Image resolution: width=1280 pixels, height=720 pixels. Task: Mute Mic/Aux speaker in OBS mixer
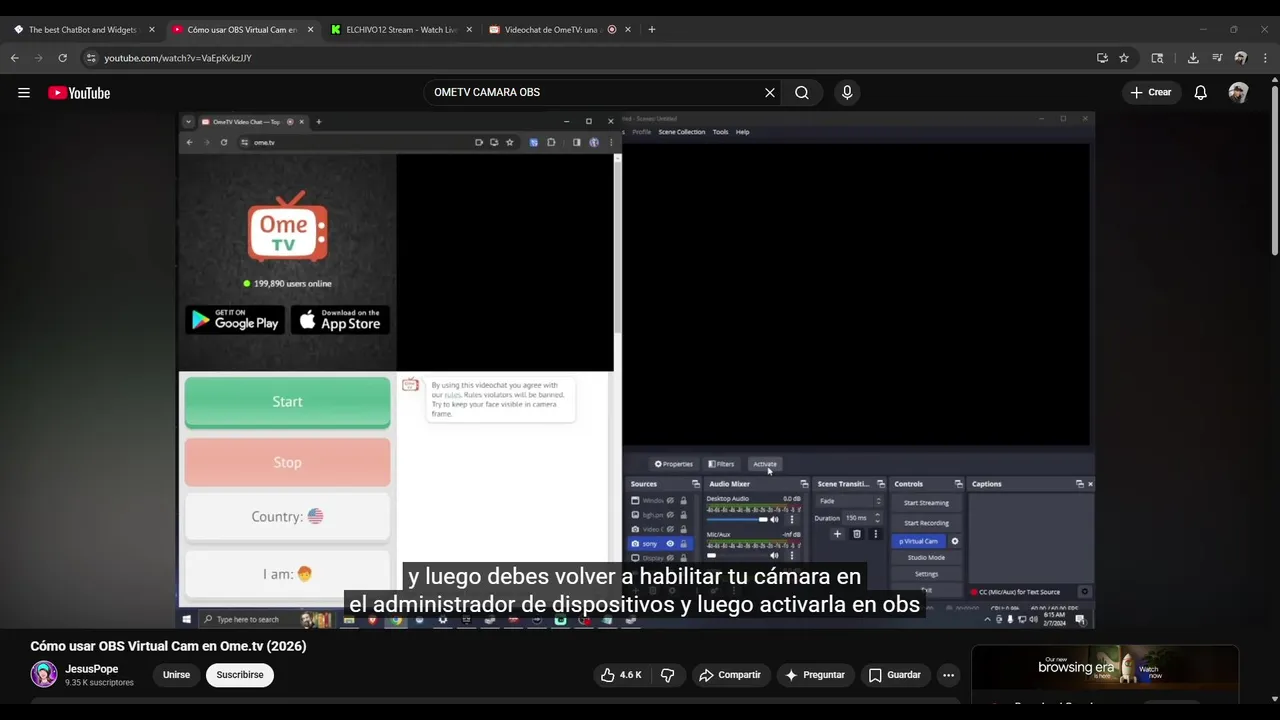pos(774,555)
